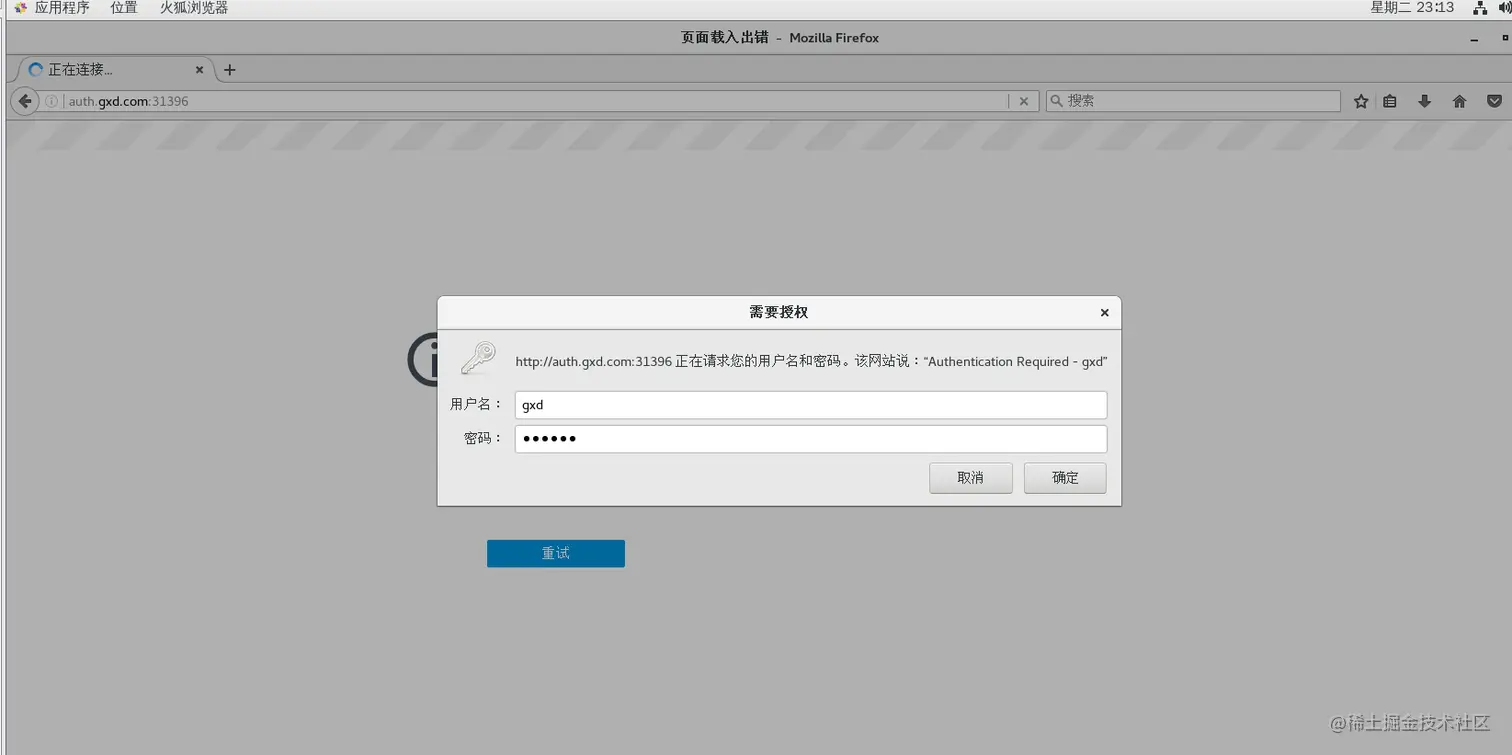
Task: Go to the home page icon
Action: point(1460,101)
